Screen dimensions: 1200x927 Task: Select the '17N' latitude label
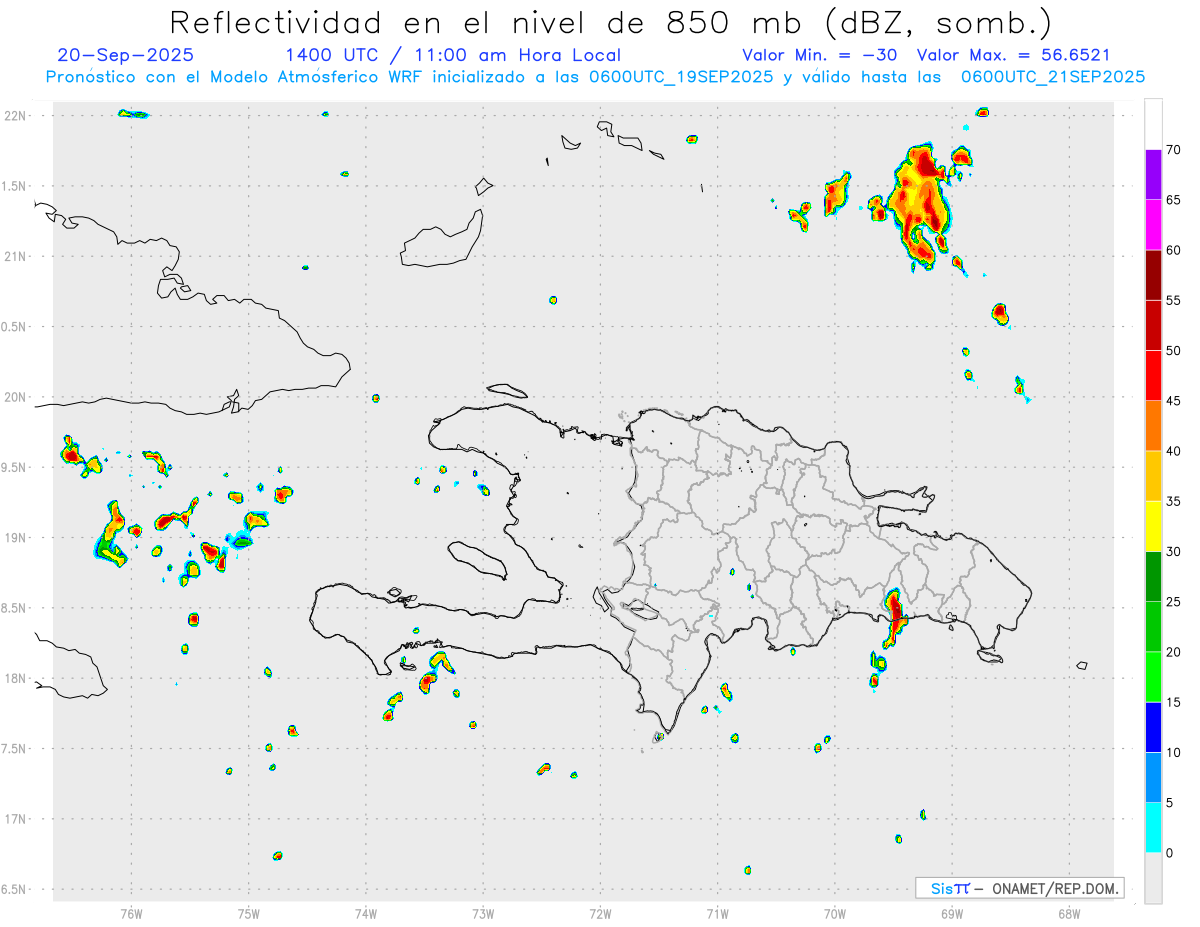(x=15, y=819)
